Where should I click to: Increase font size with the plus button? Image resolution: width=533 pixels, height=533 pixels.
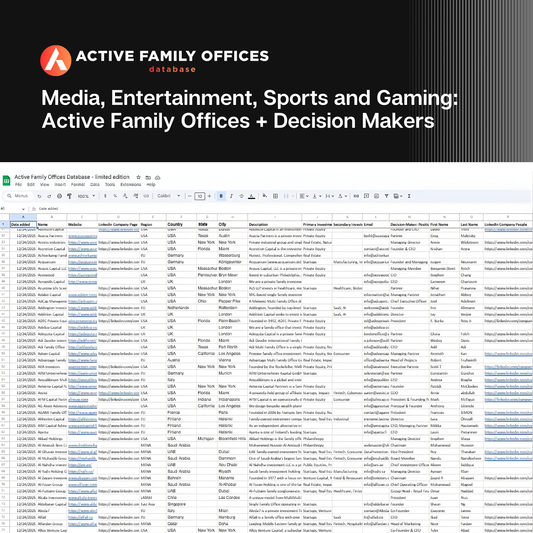(209, 196)
